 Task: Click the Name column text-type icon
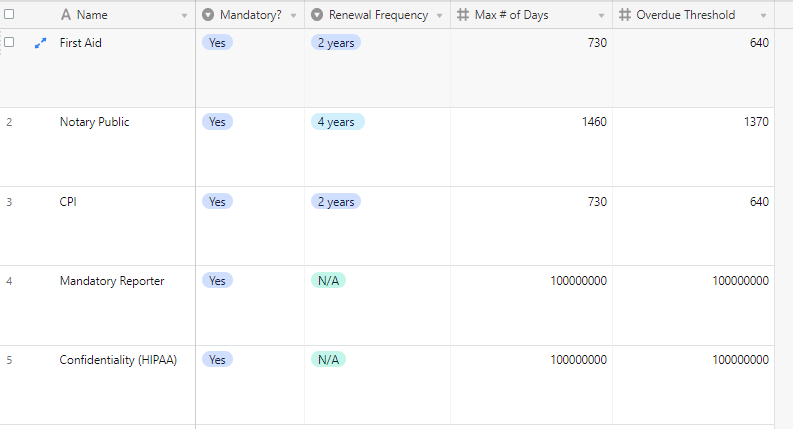coord(66,15)
